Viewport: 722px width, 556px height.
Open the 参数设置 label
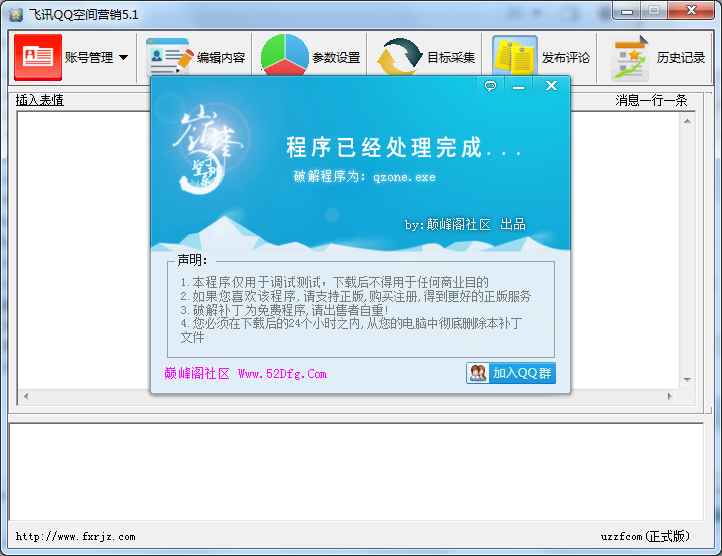[x=336, y=58]
